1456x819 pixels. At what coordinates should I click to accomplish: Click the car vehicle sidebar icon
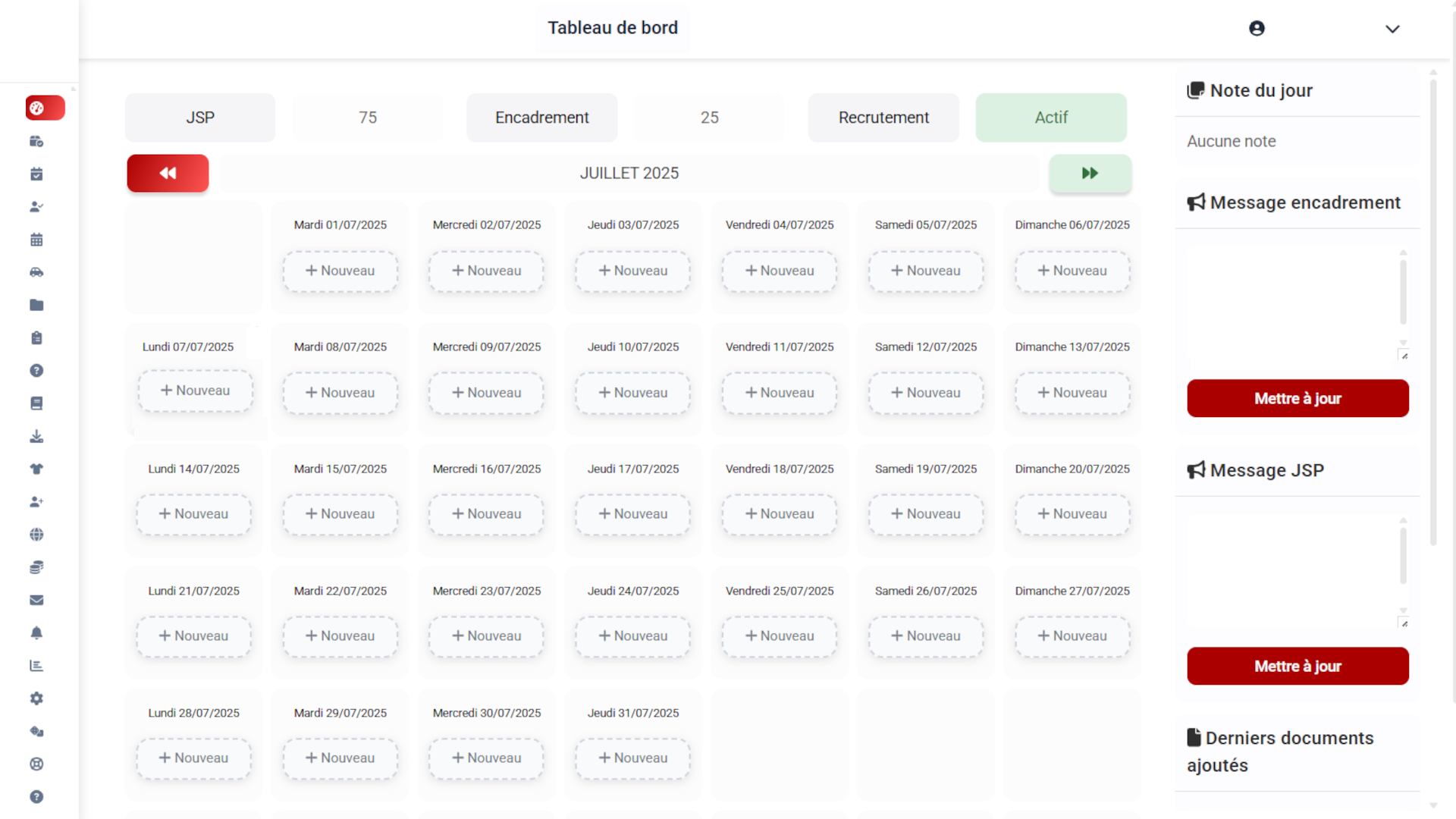click(x=36, y=272)
